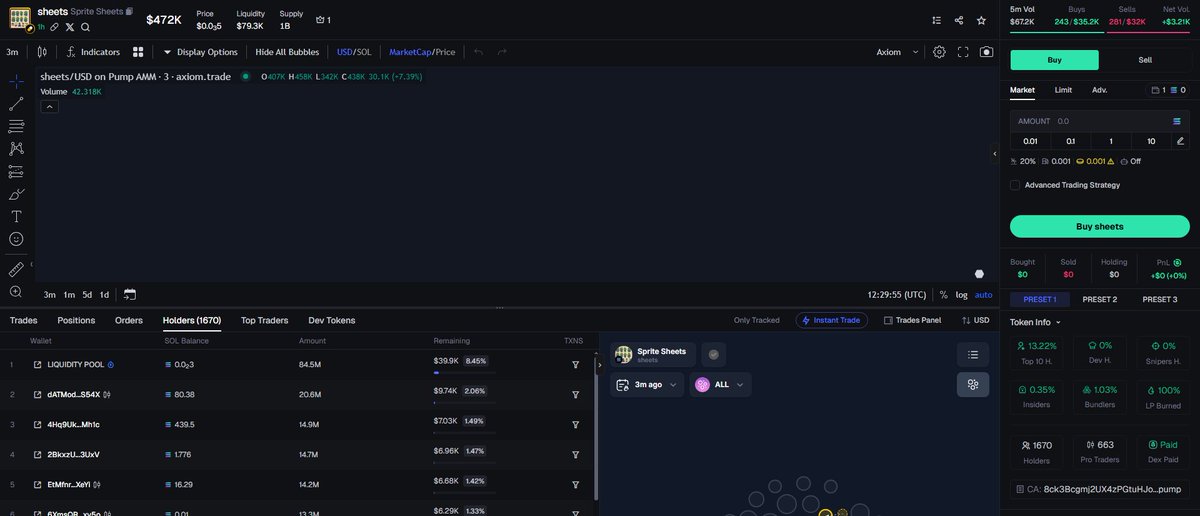This screenshot has height=516, width=1200.
Task: Open the X (Twitter) link for sheets
Action: 70,27
